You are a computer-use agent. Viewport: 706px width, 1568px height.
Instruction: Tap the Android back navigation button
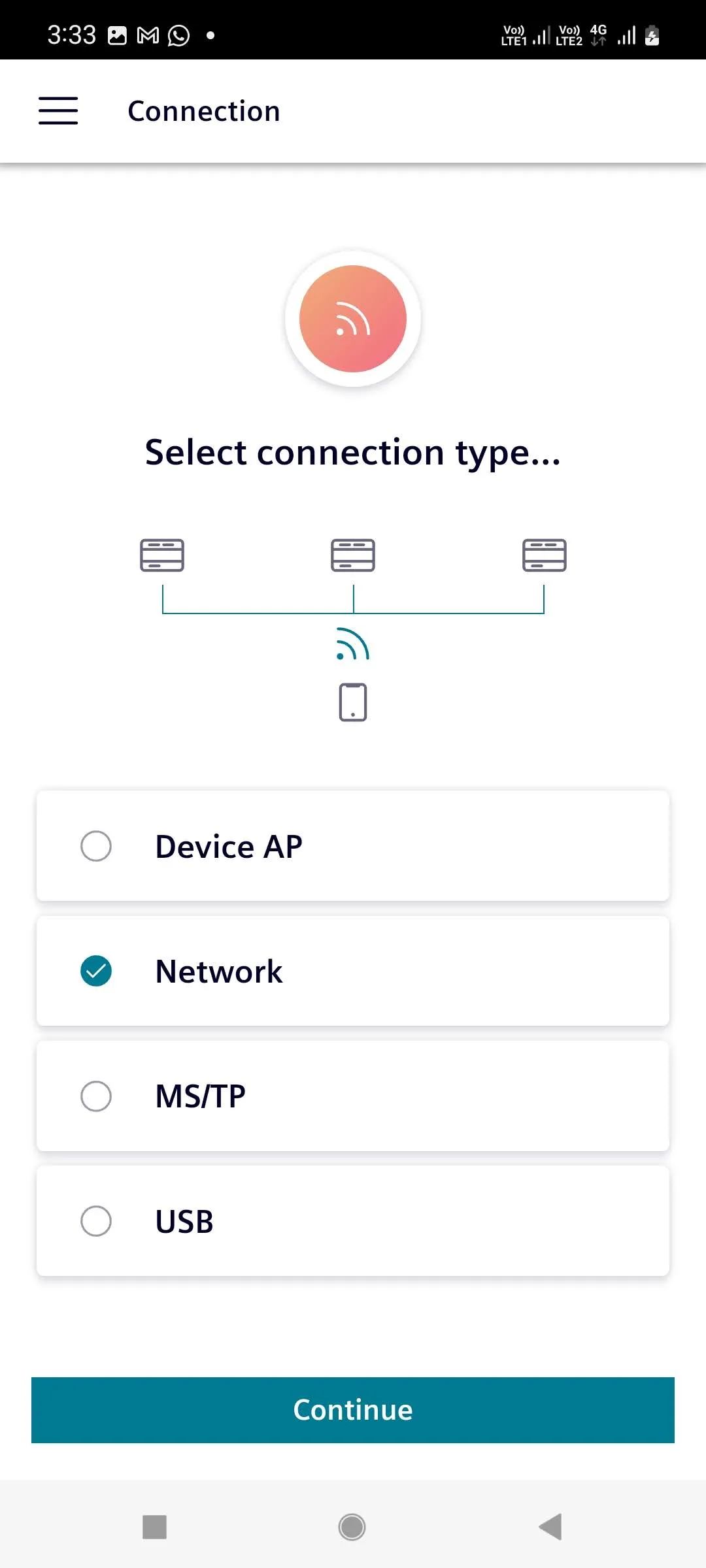[x=550, y=1527]
